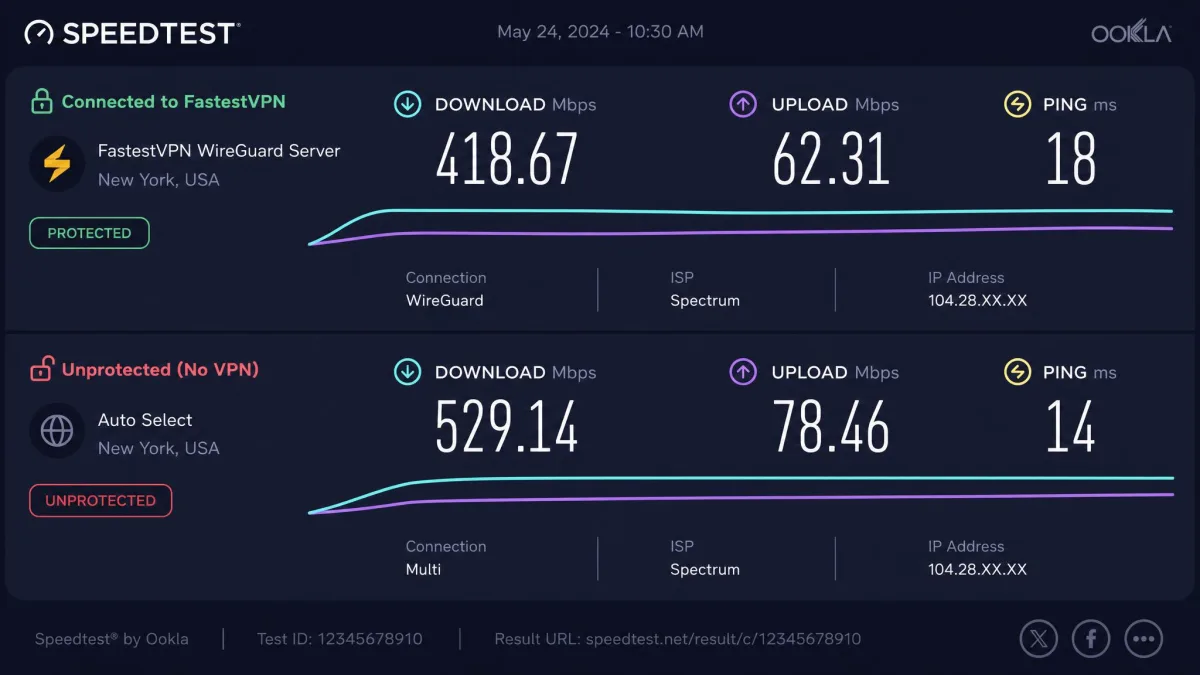
Task: Click the Unprotected (No VPN) label
Action: tap(160, 370)
